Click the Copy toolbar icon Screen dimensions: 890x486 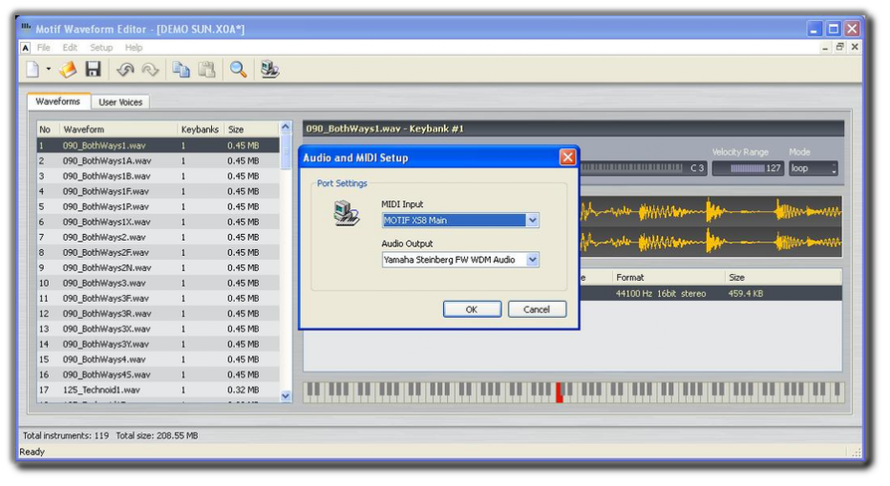181,70
